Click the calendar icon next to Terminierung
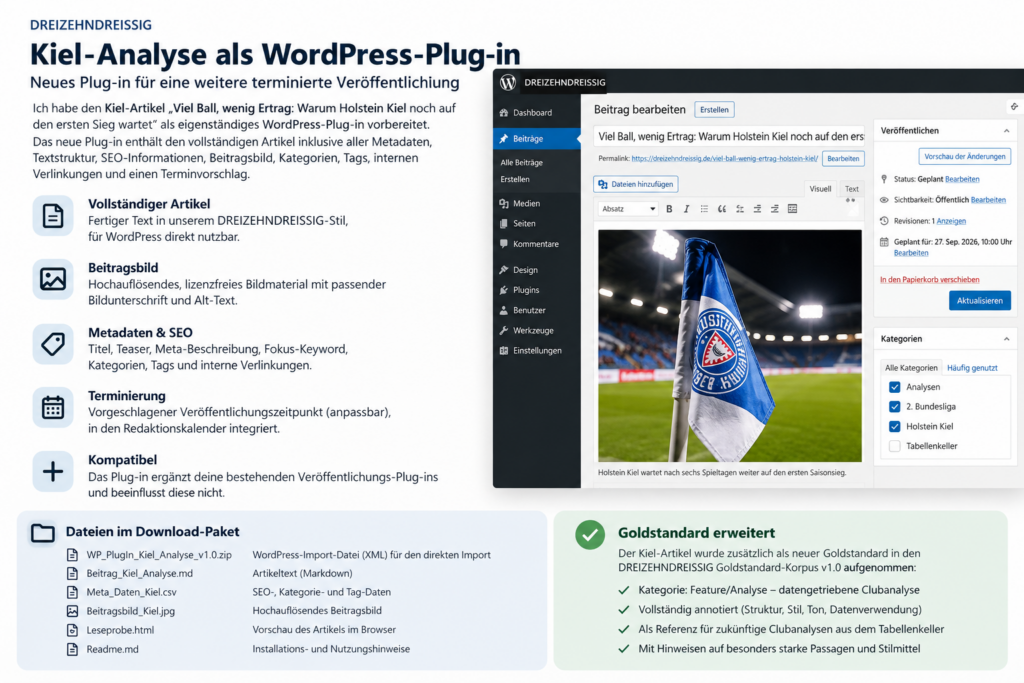The image size is (1024, 683). coord(53,407)
